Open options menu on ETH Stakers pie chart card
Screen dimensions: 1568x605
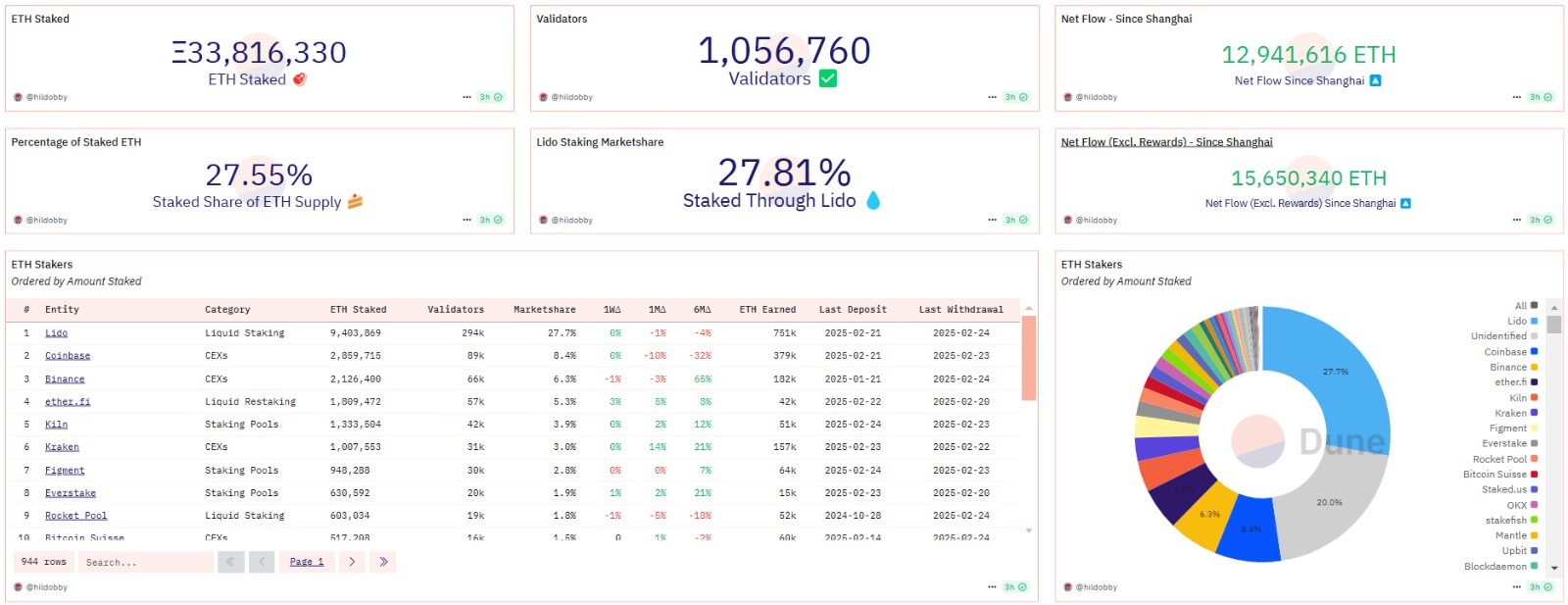[x=1517, y=587]
